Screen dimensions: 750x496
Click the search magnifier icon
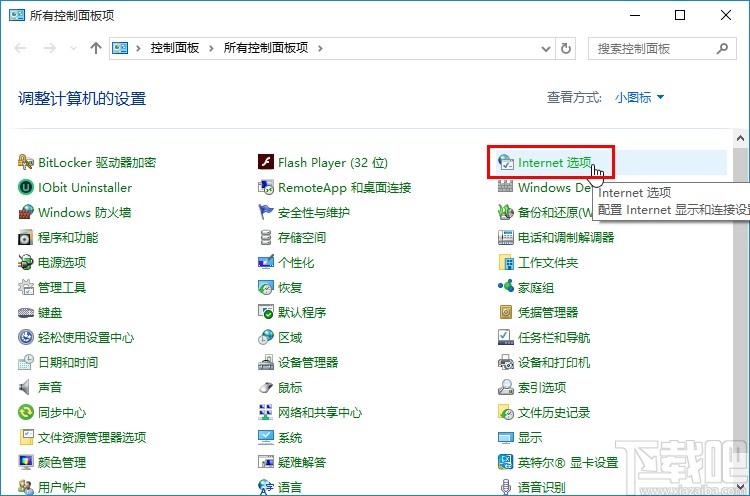pos(722,48)
